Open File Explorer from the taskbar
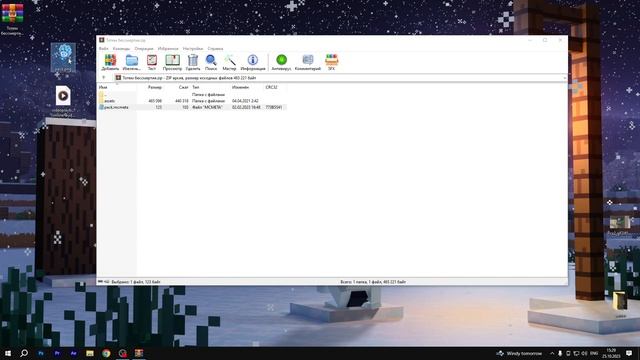Image resolution: width=640 pixels, height=360 pixels. [90, 353]
